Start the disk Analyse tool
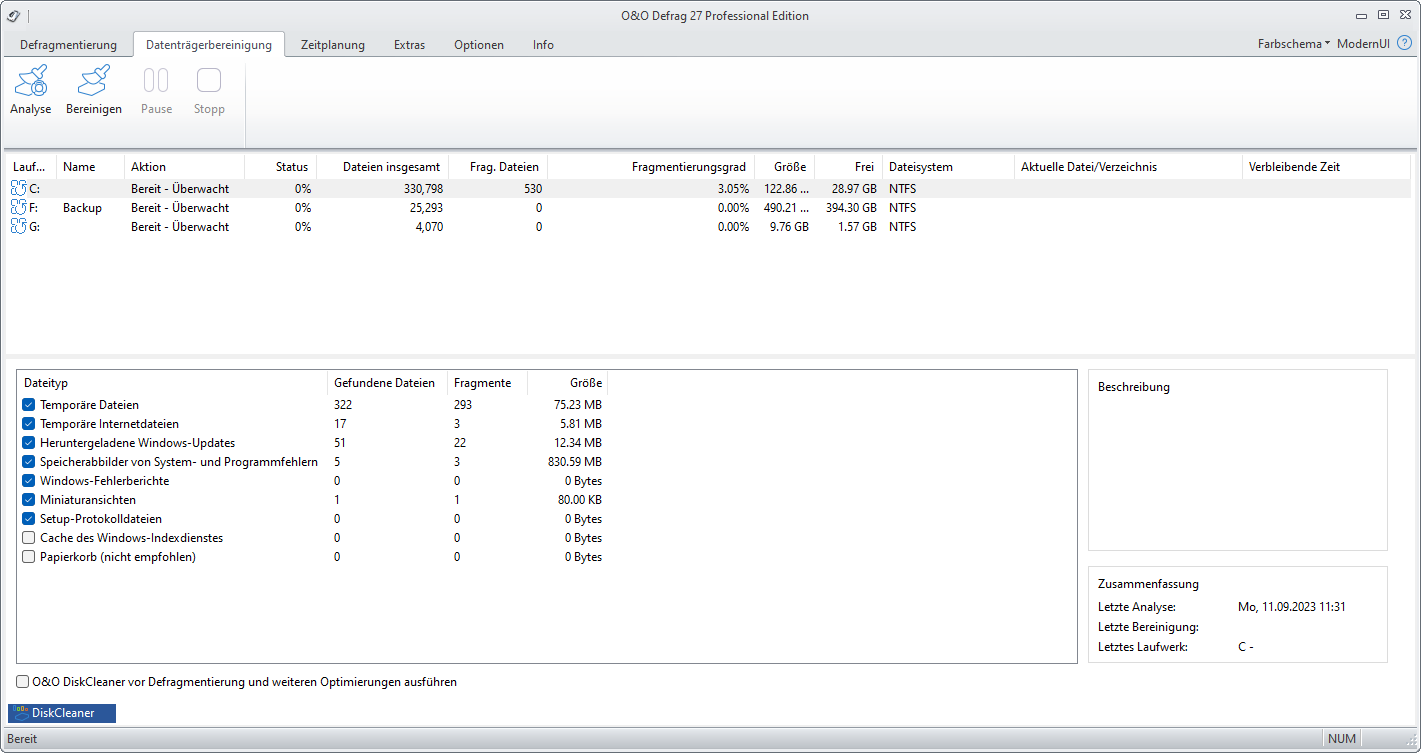The image size is (1421, 753). point(31,89)
